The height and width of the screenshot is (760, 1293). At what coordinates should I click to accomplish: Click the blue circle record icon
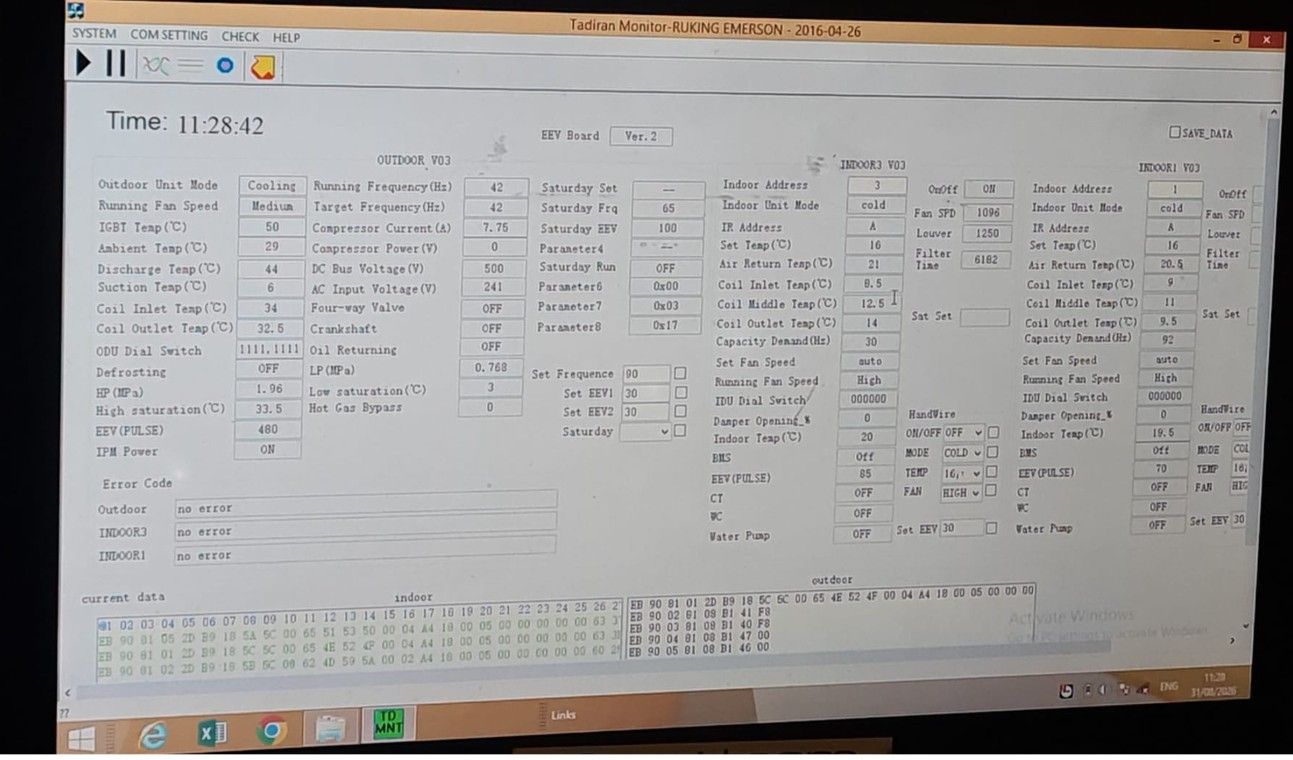[225, 65]
